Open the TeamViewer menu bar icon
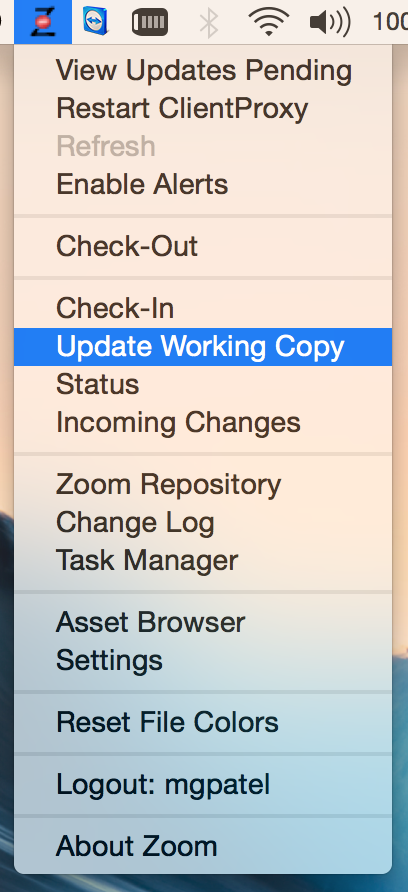This screenshot has height=892, width=408. (95, 22)
